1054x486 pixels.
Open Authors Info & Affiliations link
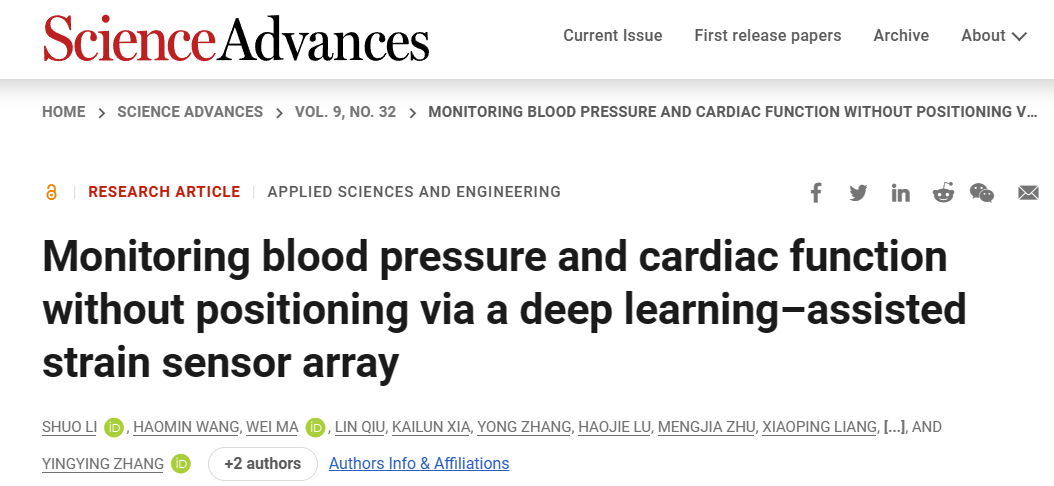[x=419, y=464]
